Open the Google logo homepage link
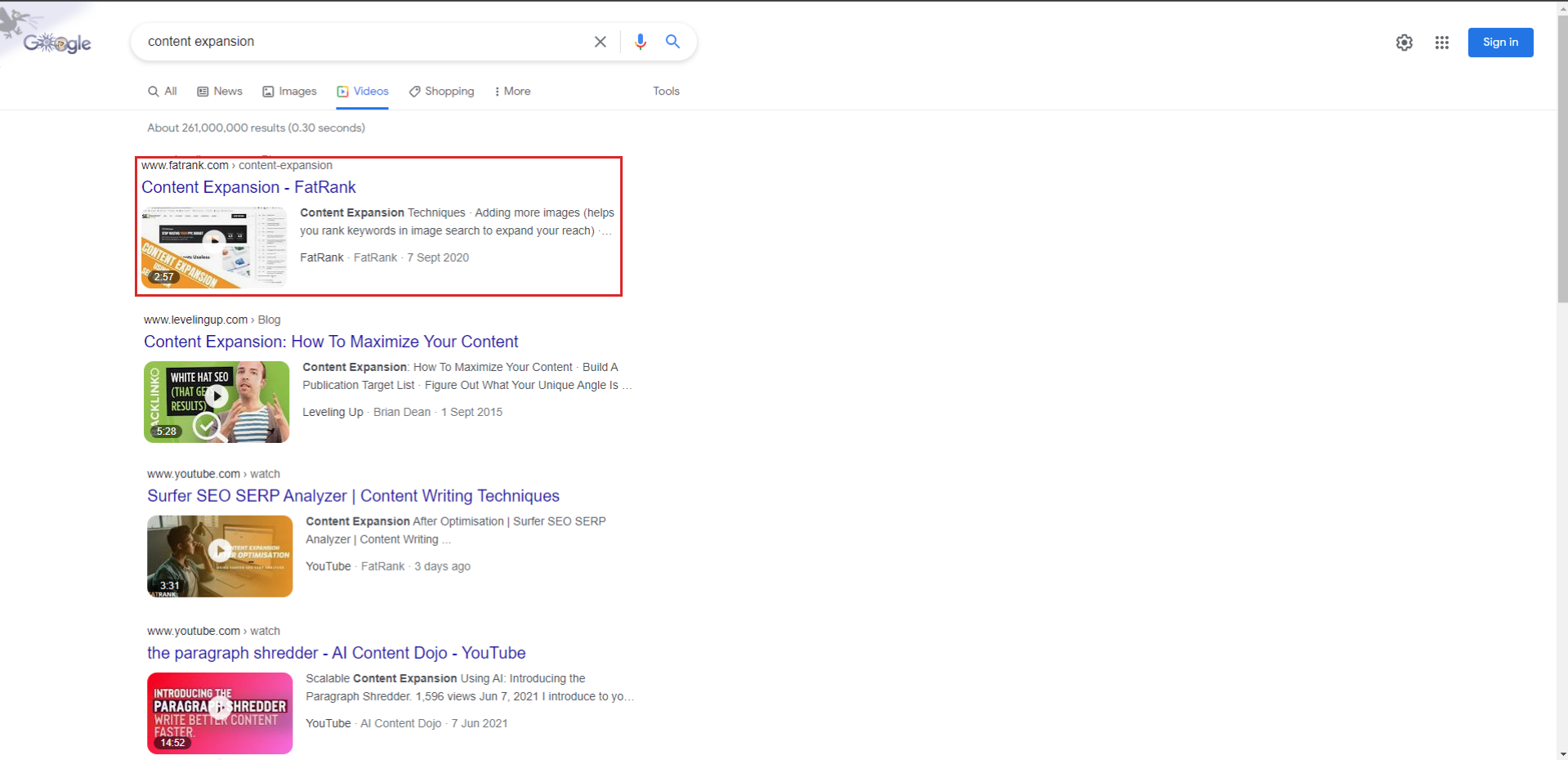The width and height of the screenshot is (1568, 760). [56, 42]
